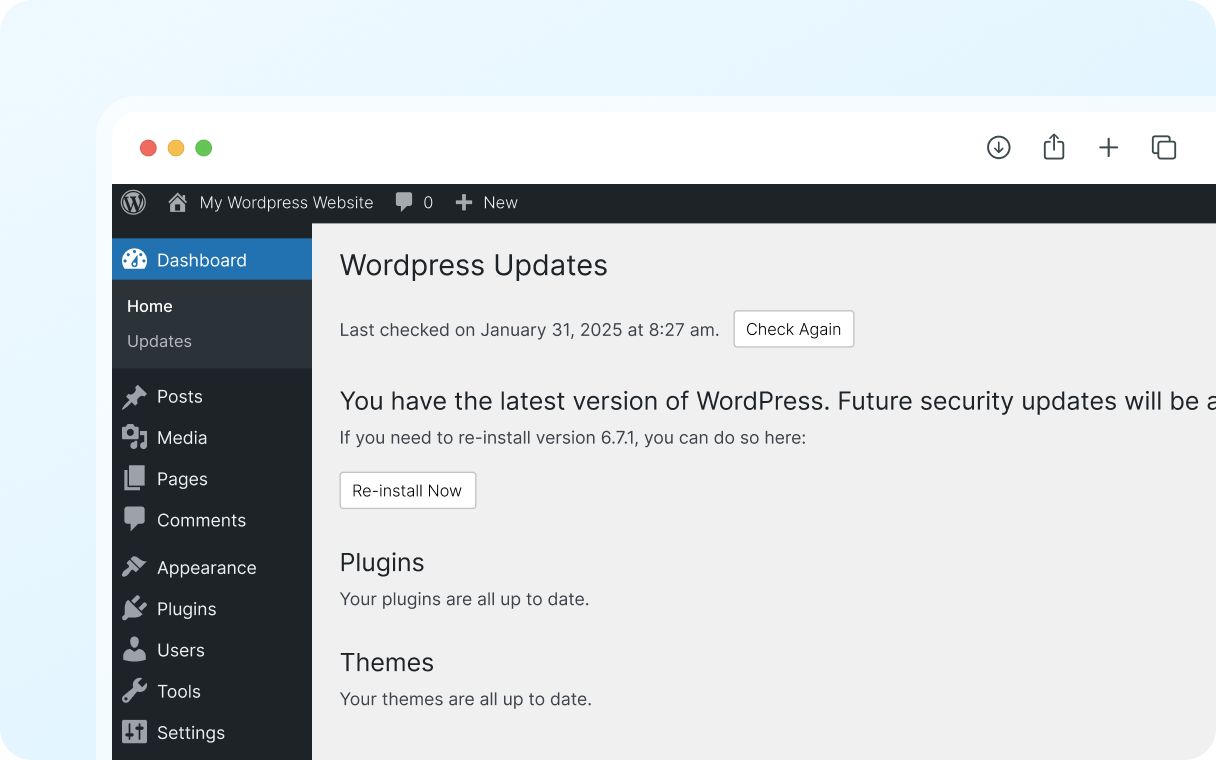Click the browser download icon
The image size is (1216, 760).
click(x=999, y=148)
